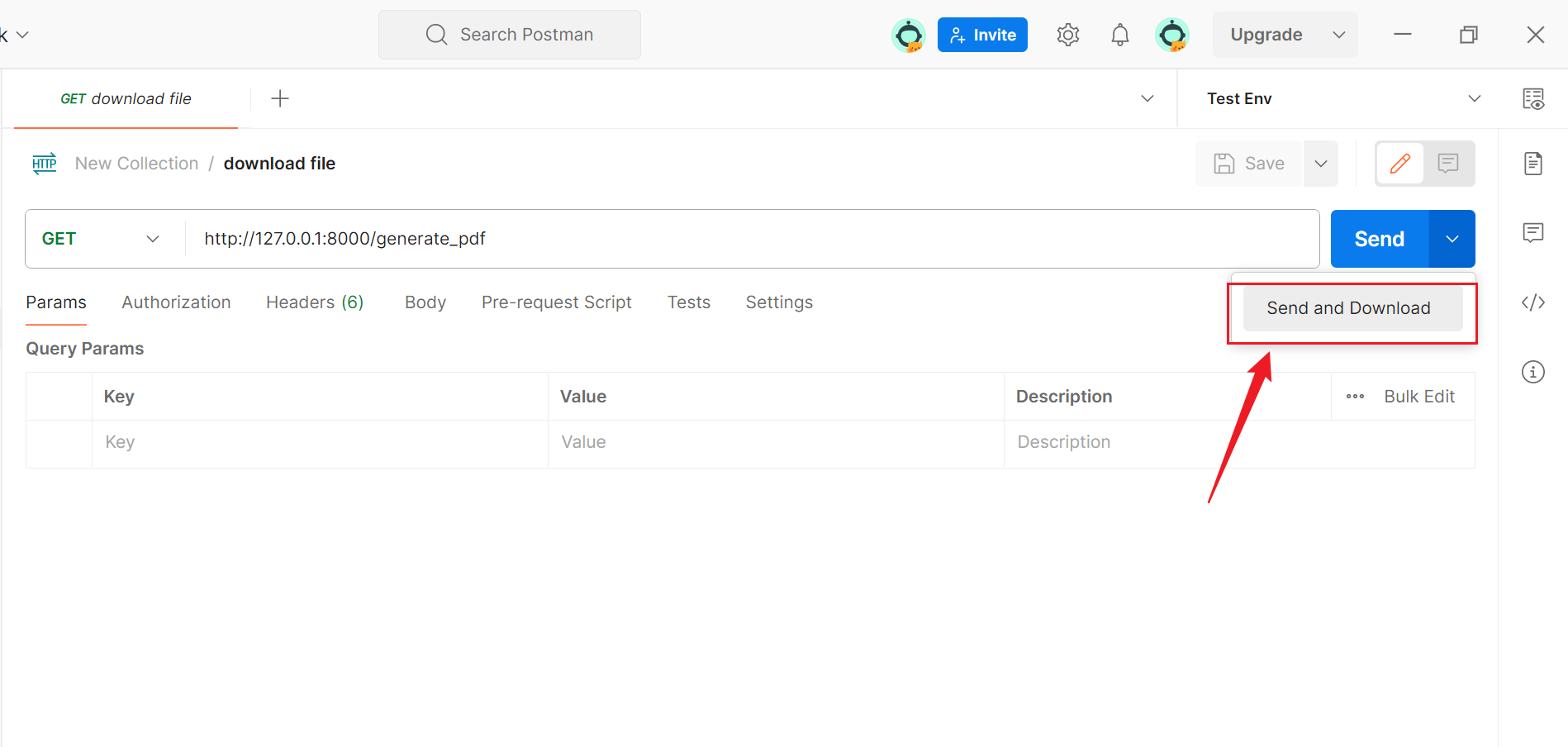Switch to the Params tab

click(x=56, y=302)
